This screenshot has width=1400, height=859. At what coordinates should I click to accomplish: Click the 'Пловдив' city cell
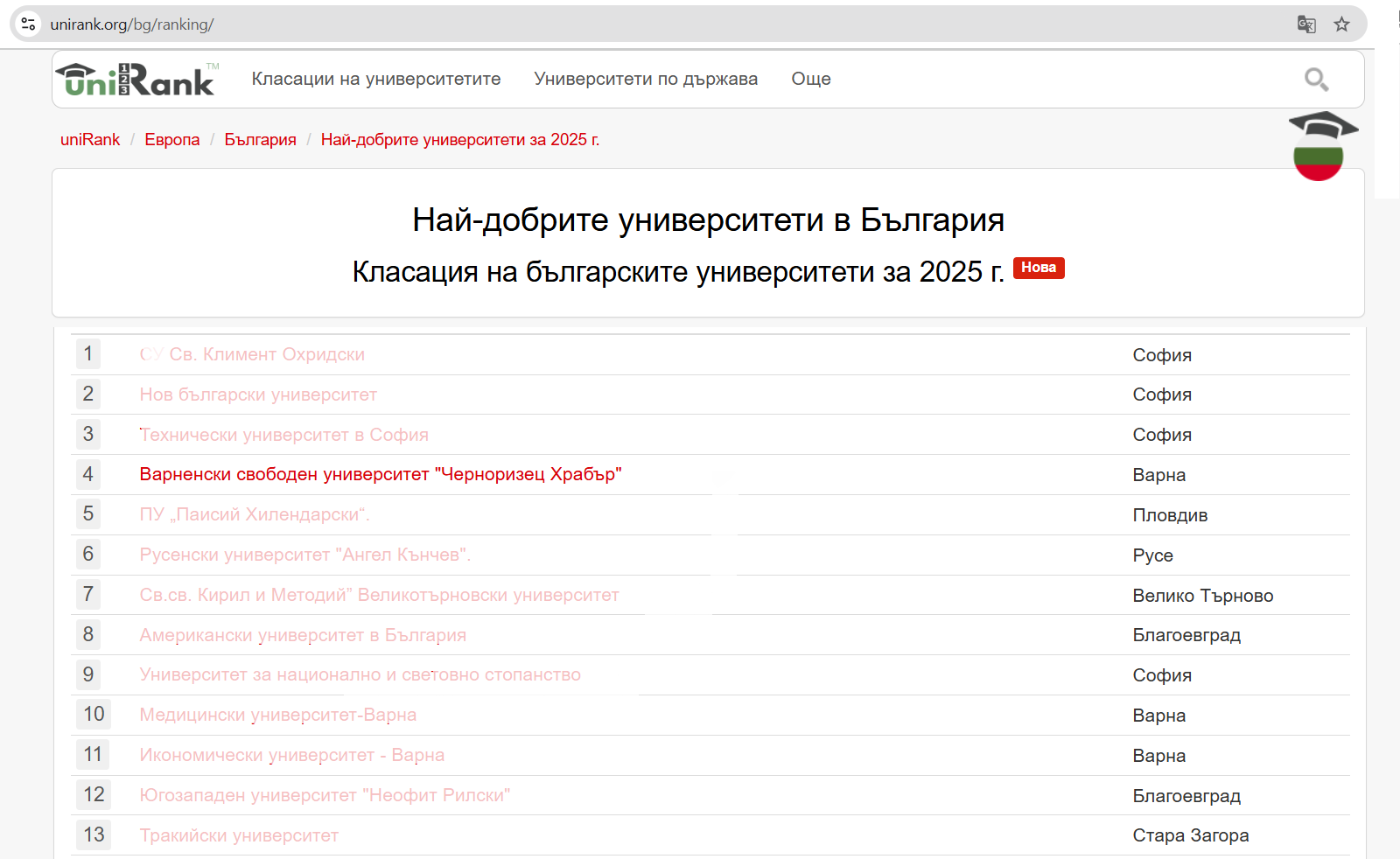click(x=1170, y=516)
